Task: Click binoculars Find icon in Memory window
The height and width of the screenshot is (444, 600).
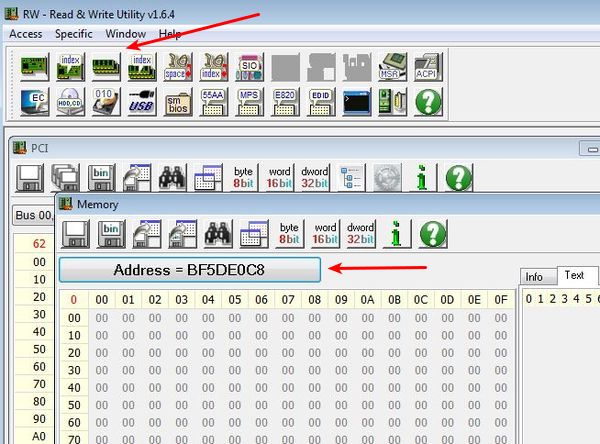Action: point(218,233)
